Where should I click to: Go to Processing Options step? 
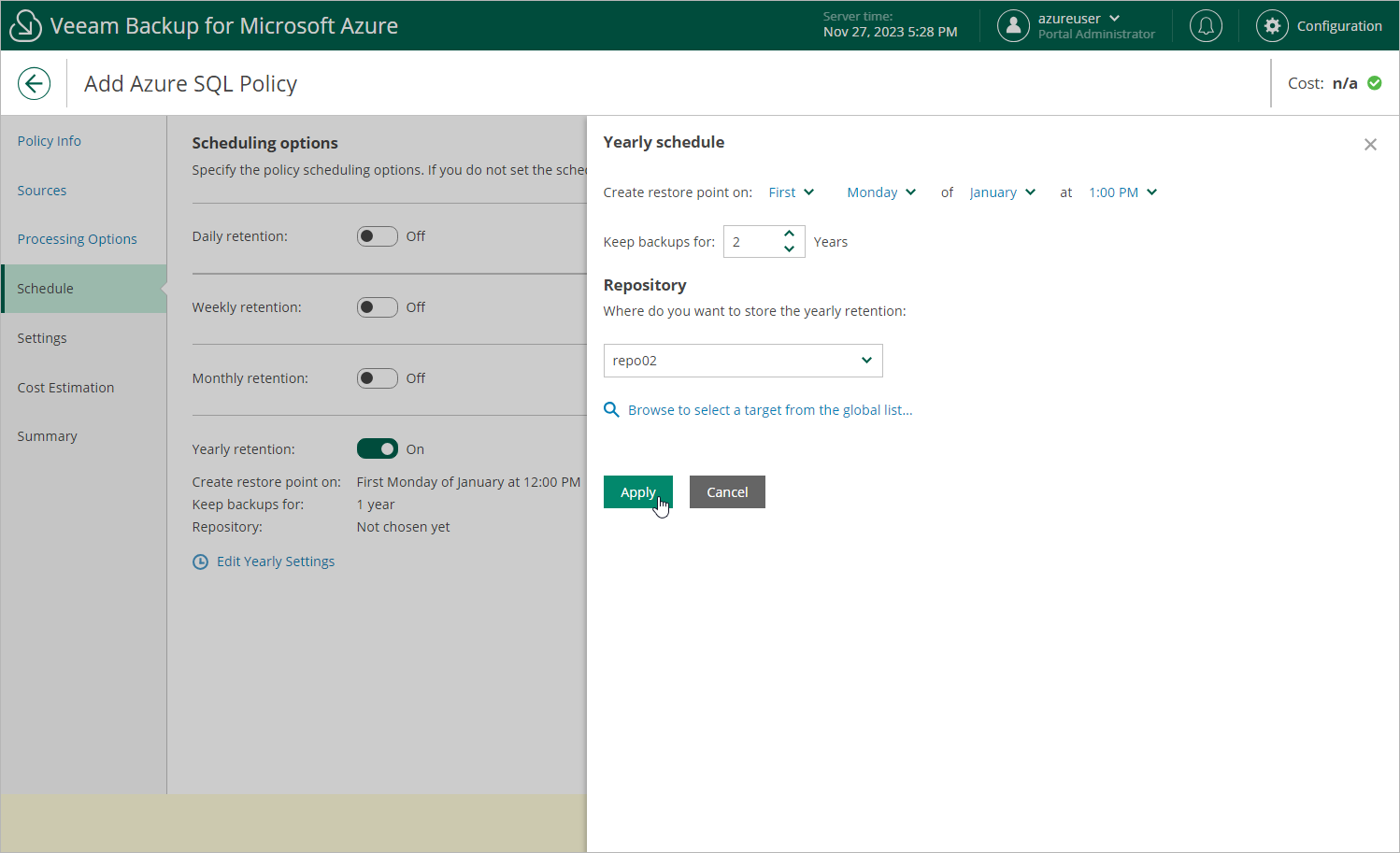tap(78, 239)
